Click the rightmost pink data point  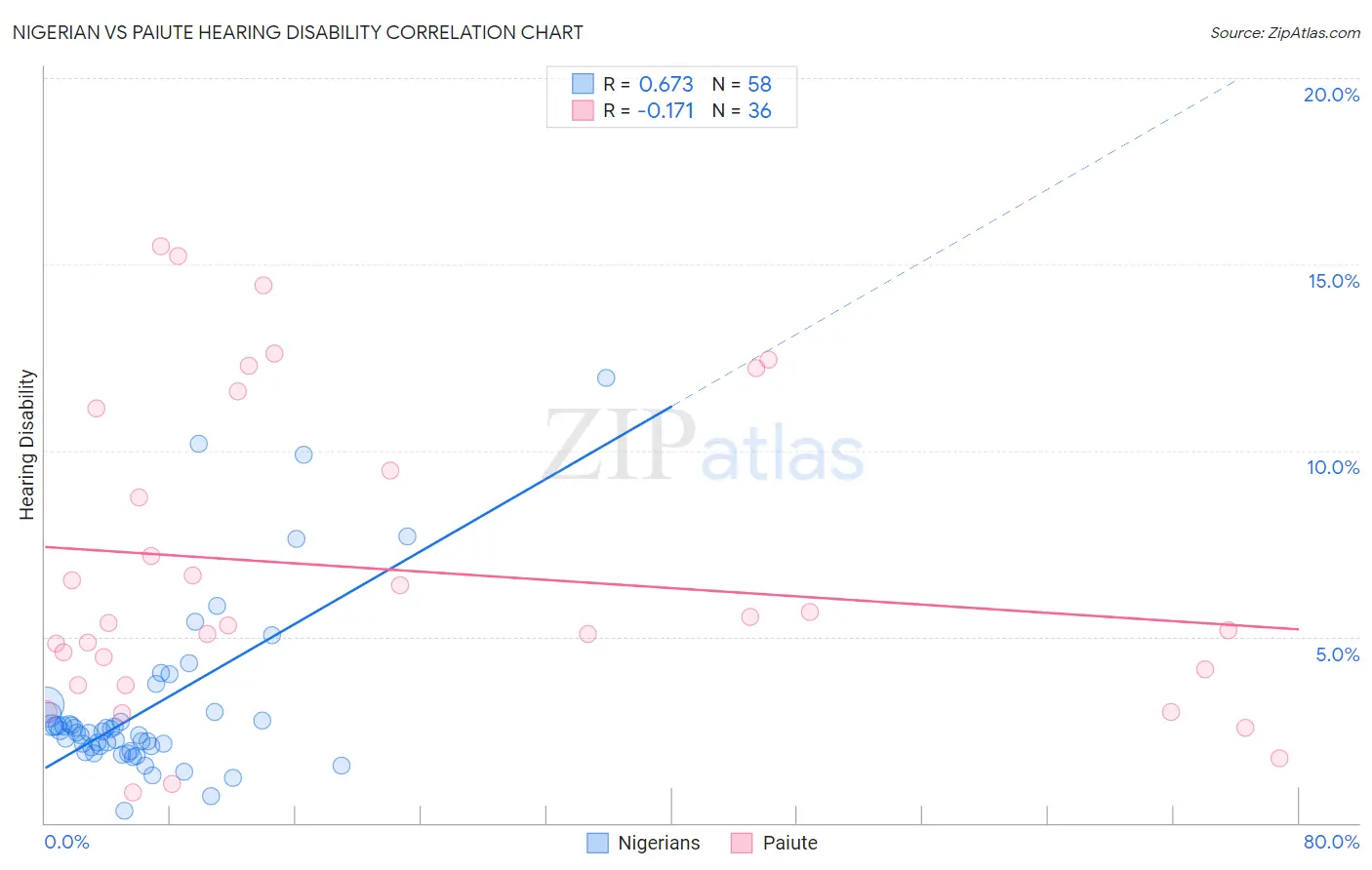(1279, 758)
